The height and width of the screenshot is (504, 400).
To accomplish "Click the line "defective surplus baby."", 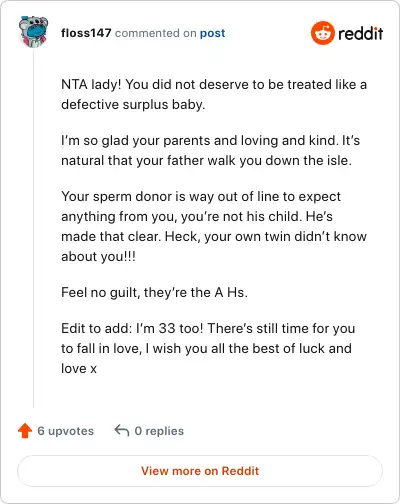I will pos(133,104).
